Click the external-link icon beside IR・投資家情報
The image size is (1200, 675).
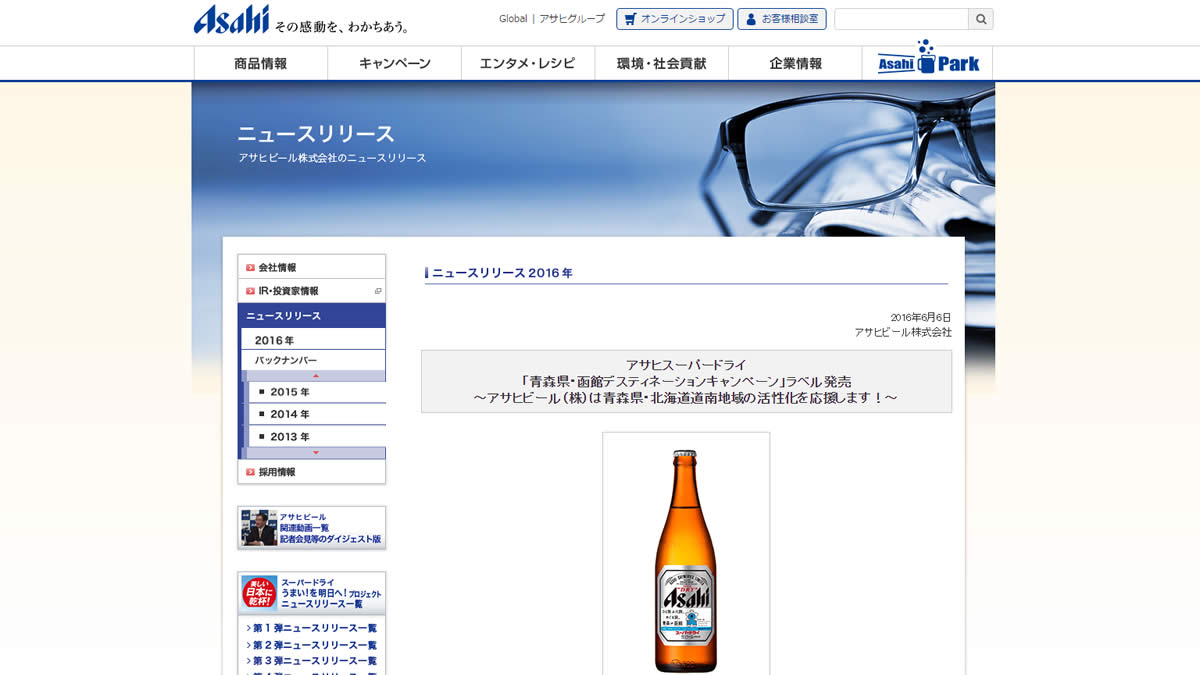click(x=378, y=291)
